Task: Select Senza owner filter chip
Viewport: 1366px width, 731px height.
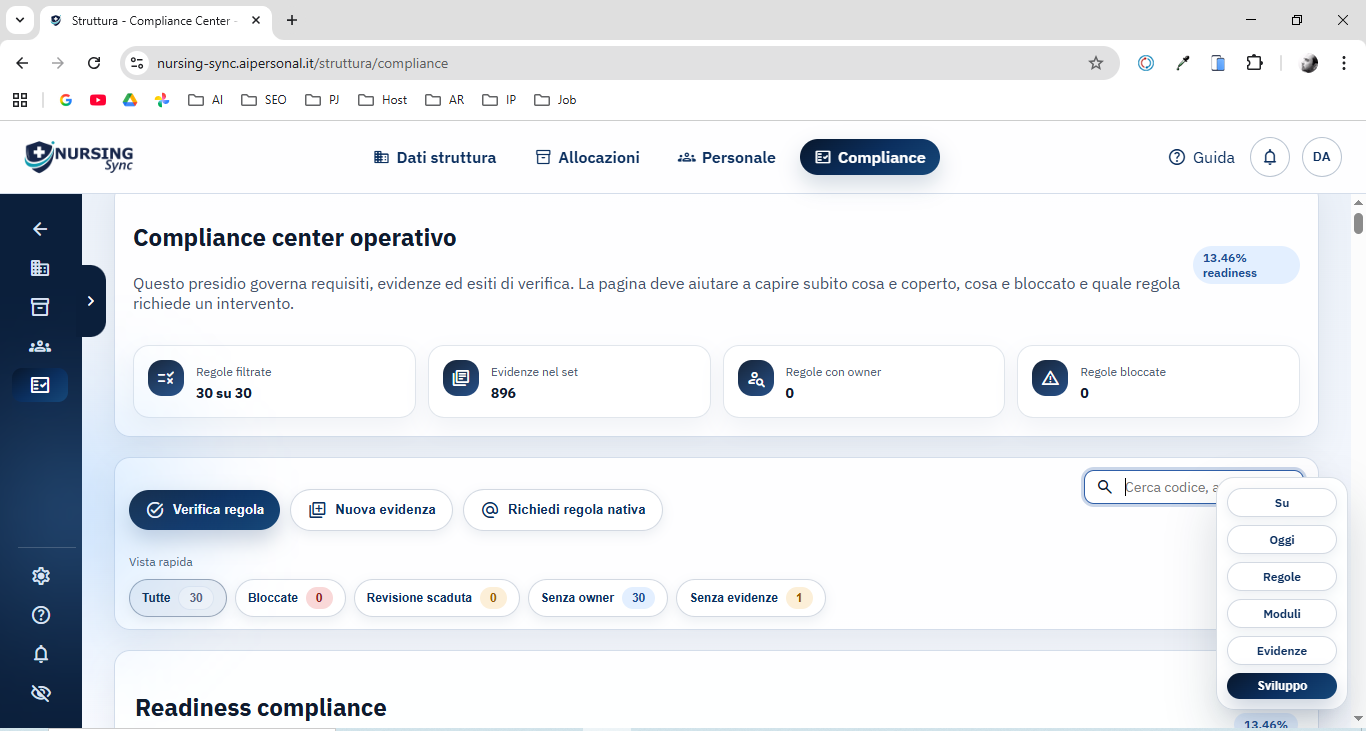Action: [x=598, y=598]
